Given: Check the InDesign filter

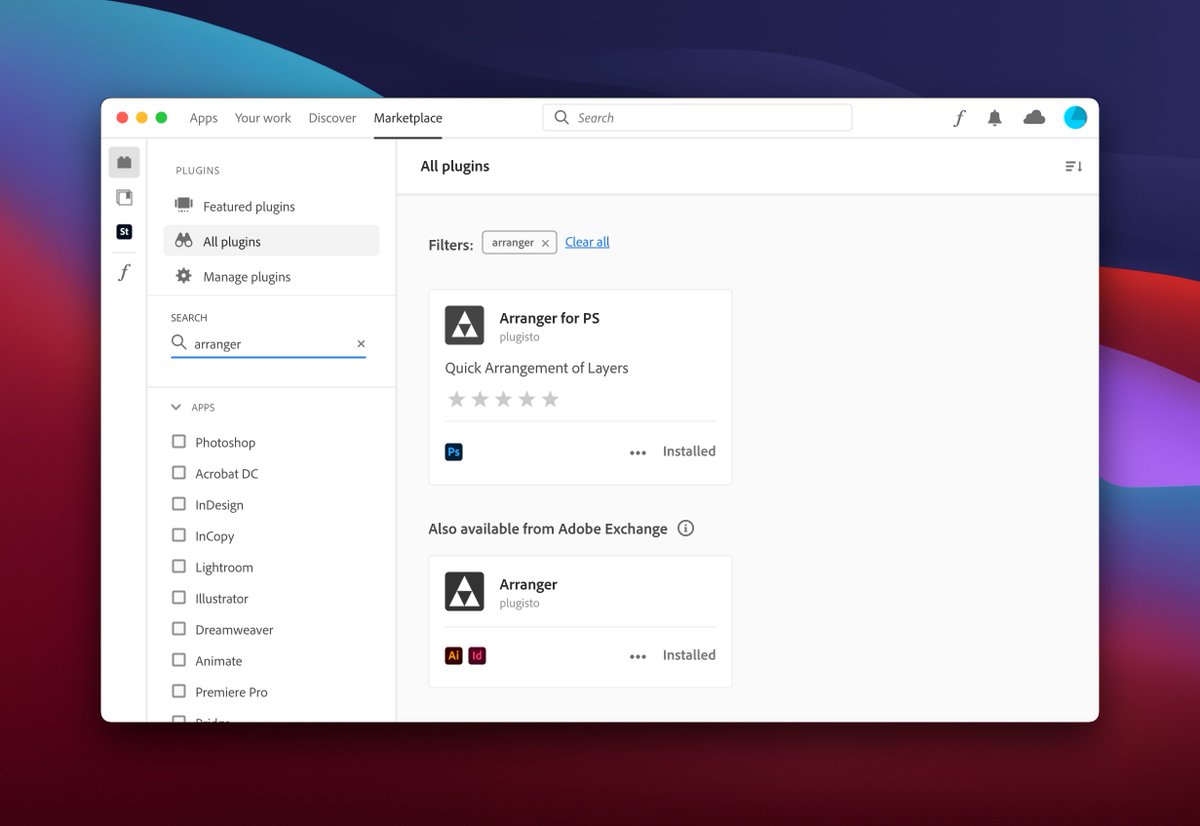Looking at the screenshot, I should pos(179,504).
